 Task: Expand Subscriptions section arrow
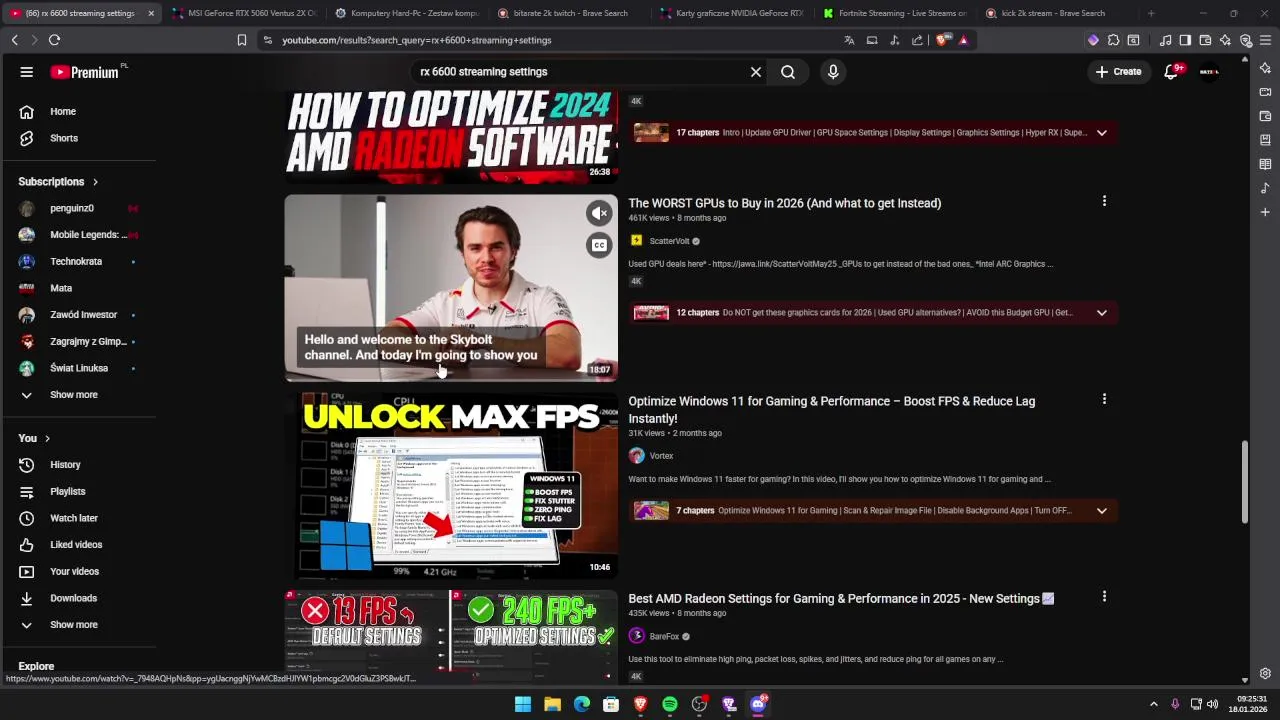pos(95,182)
